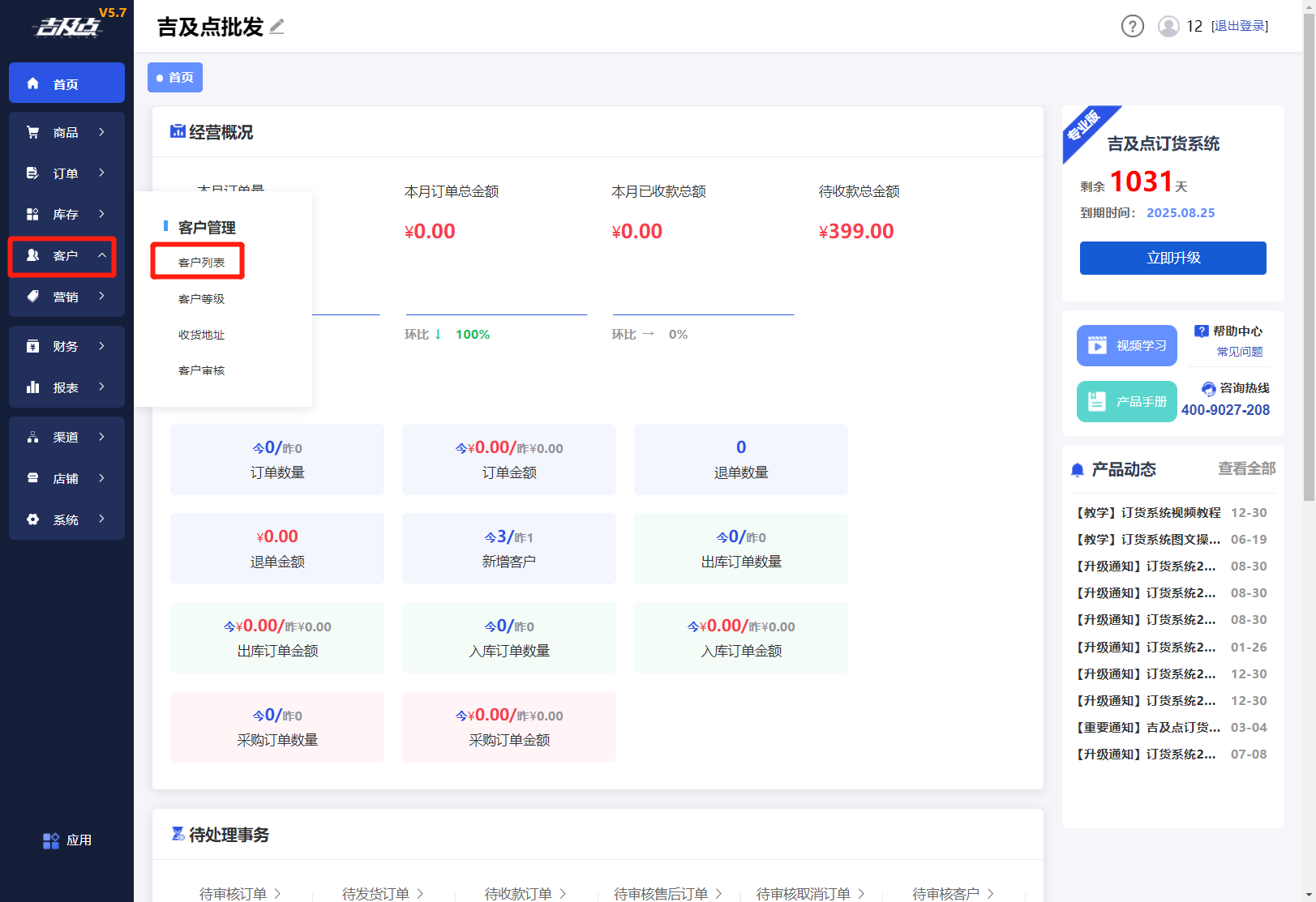Click the 系统 gear icon in sidebar
1316x902 pixels.
[33, 519]
